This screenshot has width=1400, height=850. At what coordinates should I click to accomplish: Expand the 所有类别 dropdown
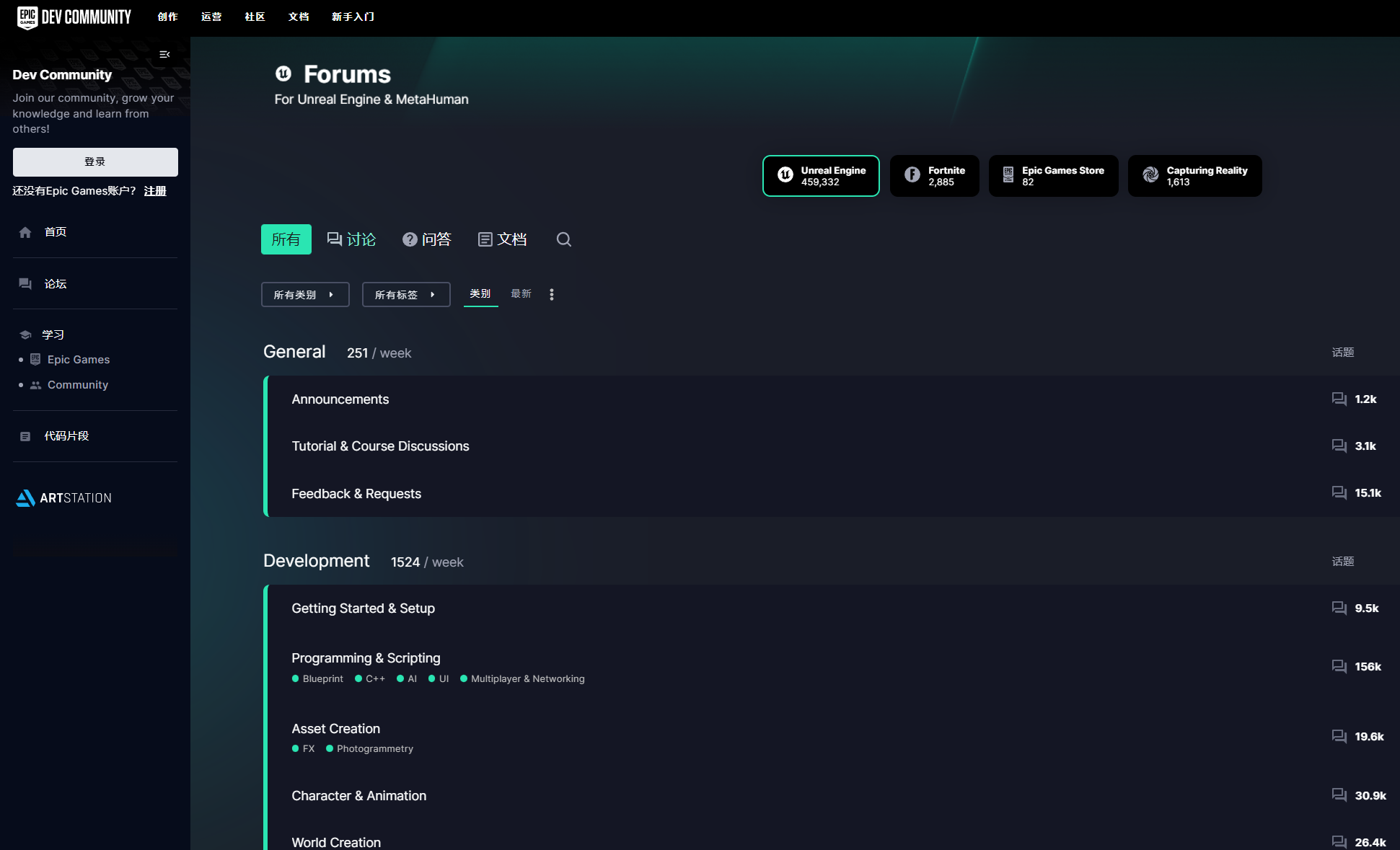pyautogui.click(x=305, y=295)
